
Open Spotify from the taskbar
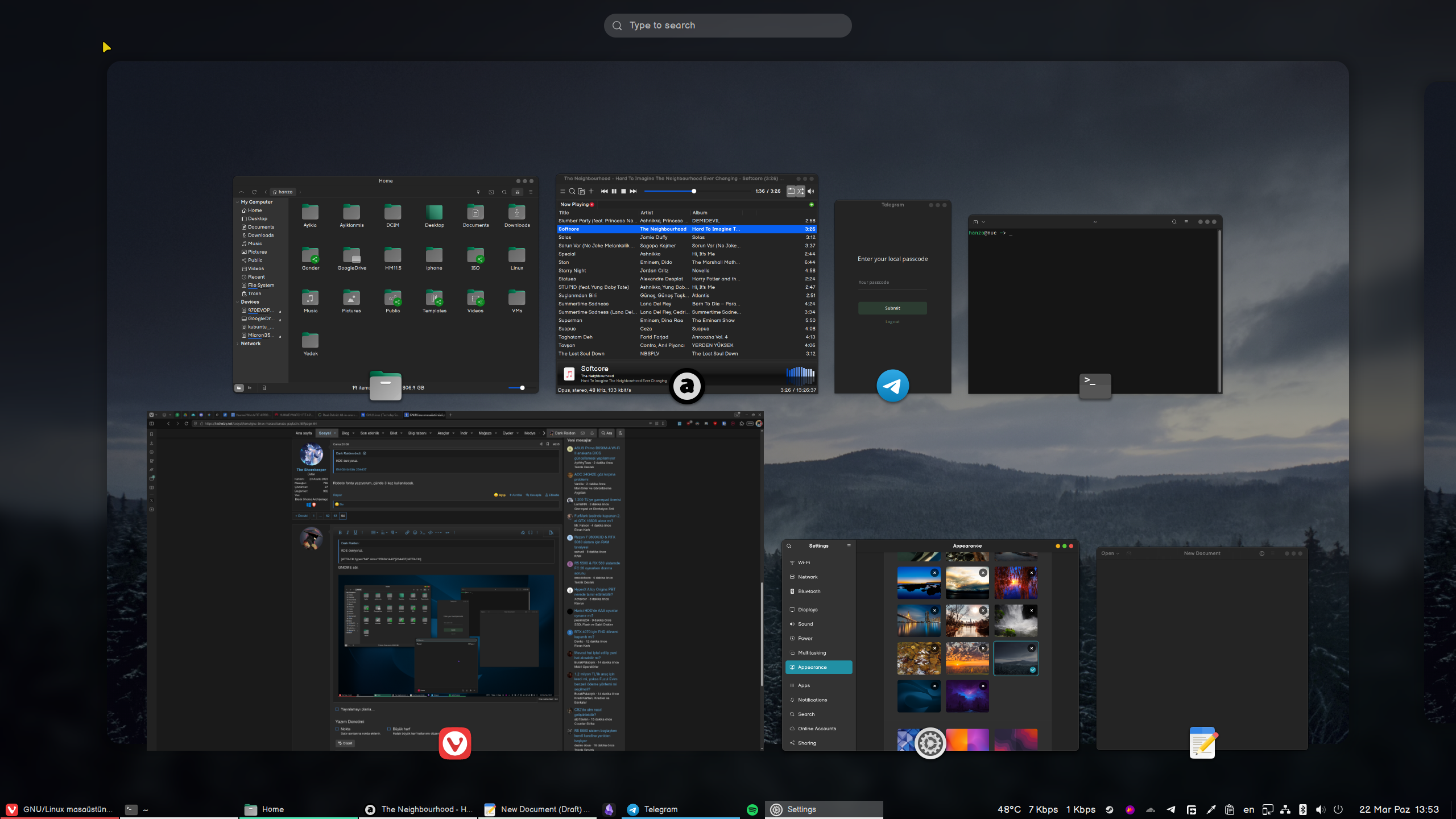click(752, 809)
